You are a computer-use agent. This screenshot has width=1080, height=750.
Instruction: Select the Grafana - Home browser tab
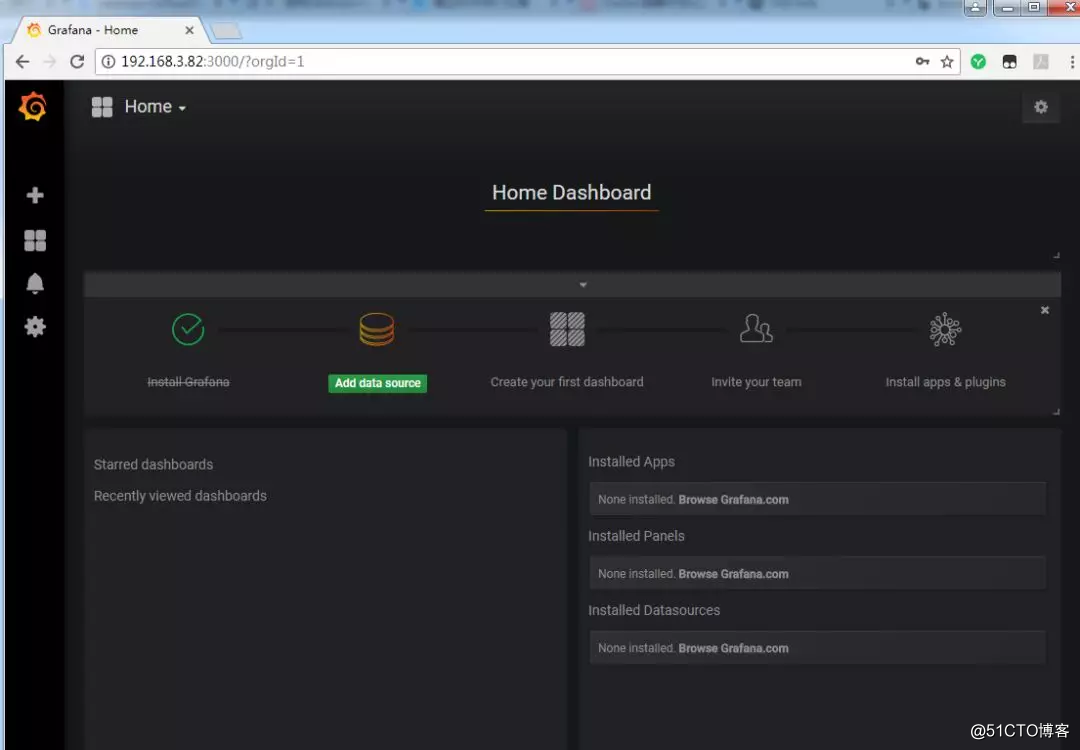[x=110, y=30]
